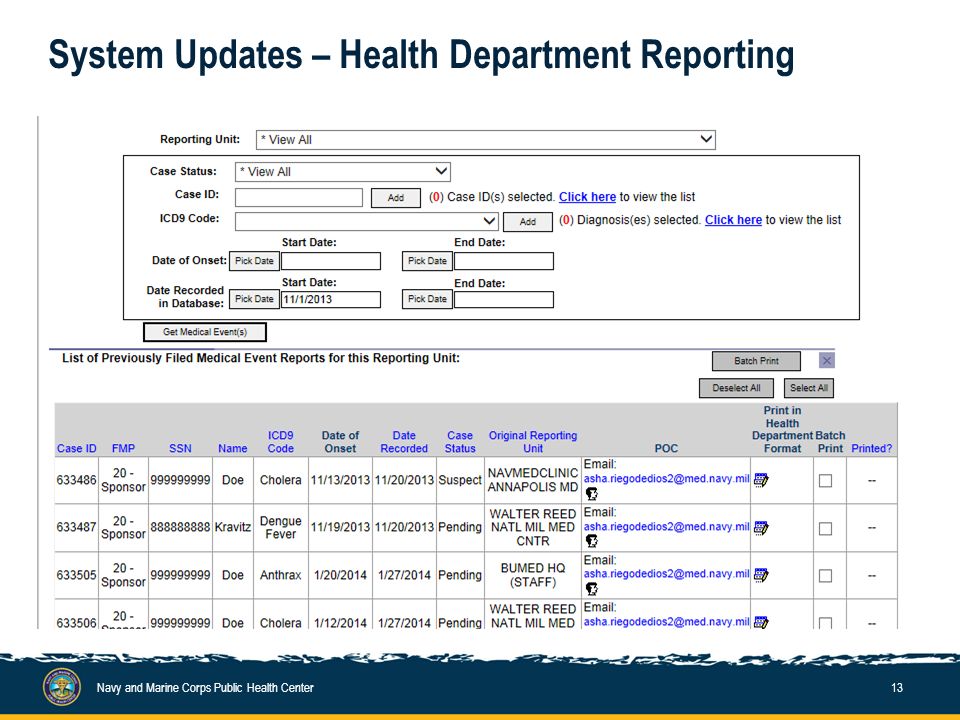Screen dimensions: 960x720
Task: Click Pick Date for Date of Onset start
Action: click(254, 261)
